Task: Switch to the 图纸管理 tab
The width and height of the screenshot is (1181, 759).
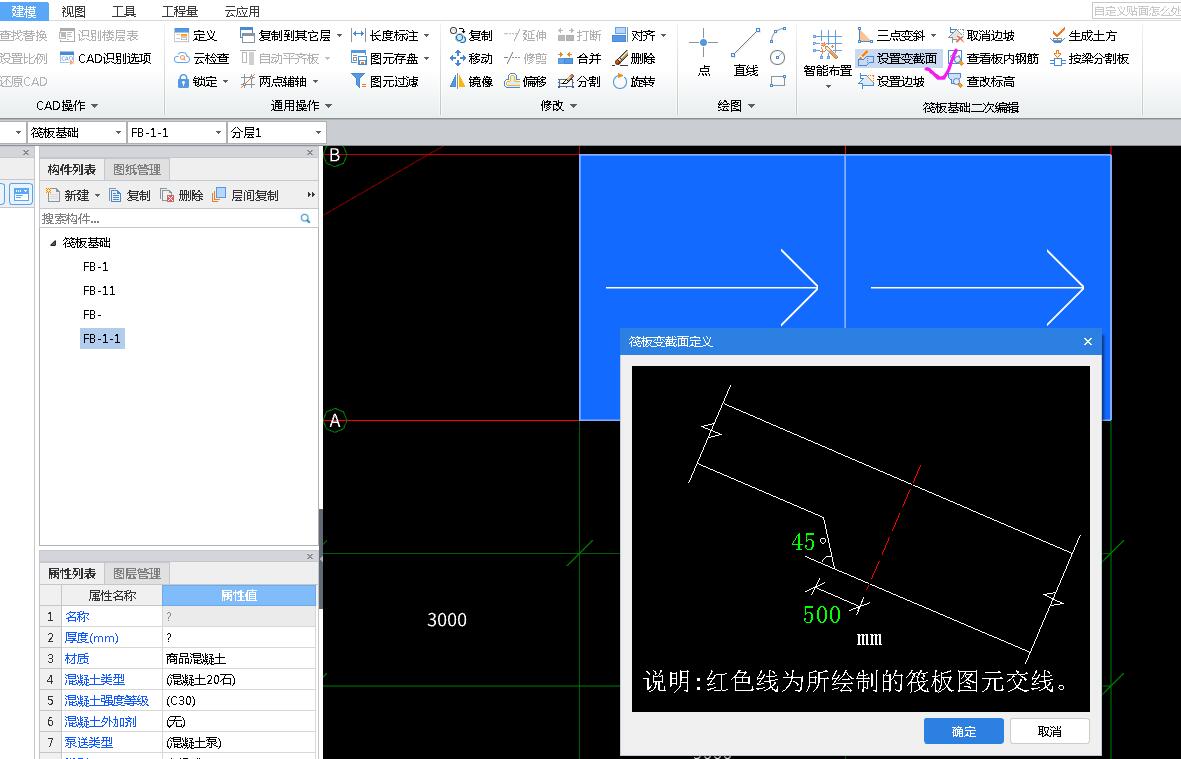Action: click(137, 169)
